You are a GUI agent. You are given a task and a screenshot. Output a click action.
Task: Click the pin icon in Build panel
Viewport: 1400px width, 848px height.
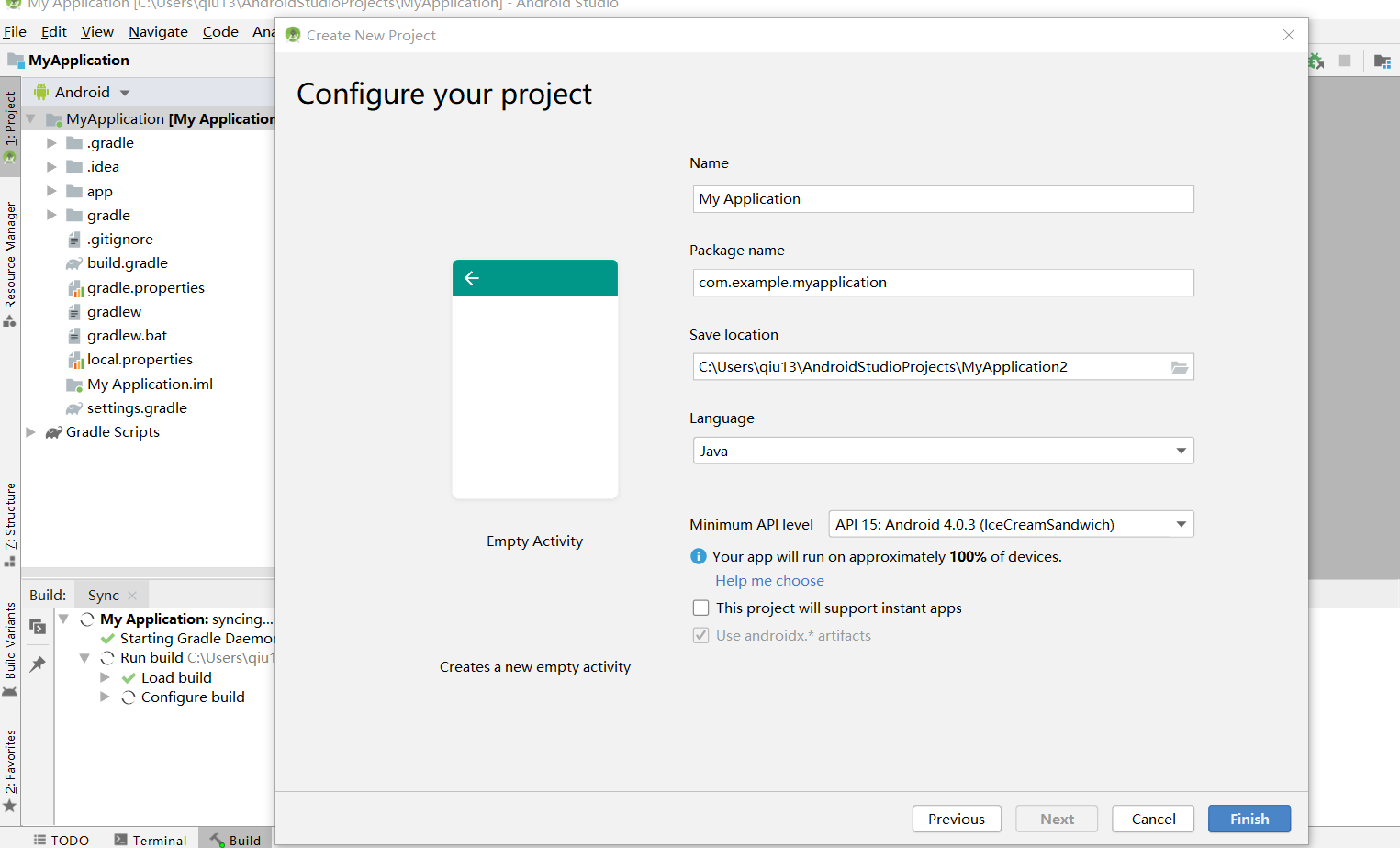click(38, 664)
